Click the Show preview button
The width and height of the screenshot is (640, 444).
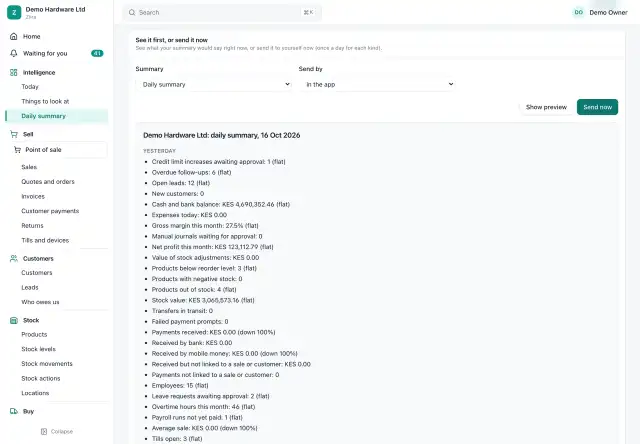546,107
